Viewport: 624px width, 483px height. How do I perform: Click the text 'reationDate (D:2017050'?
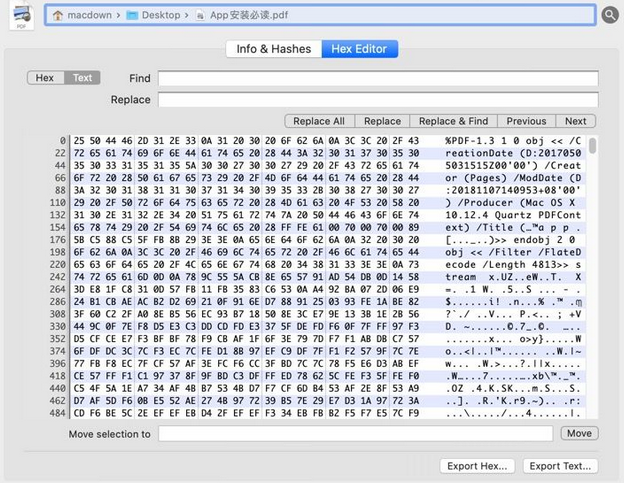click(513, 153)
